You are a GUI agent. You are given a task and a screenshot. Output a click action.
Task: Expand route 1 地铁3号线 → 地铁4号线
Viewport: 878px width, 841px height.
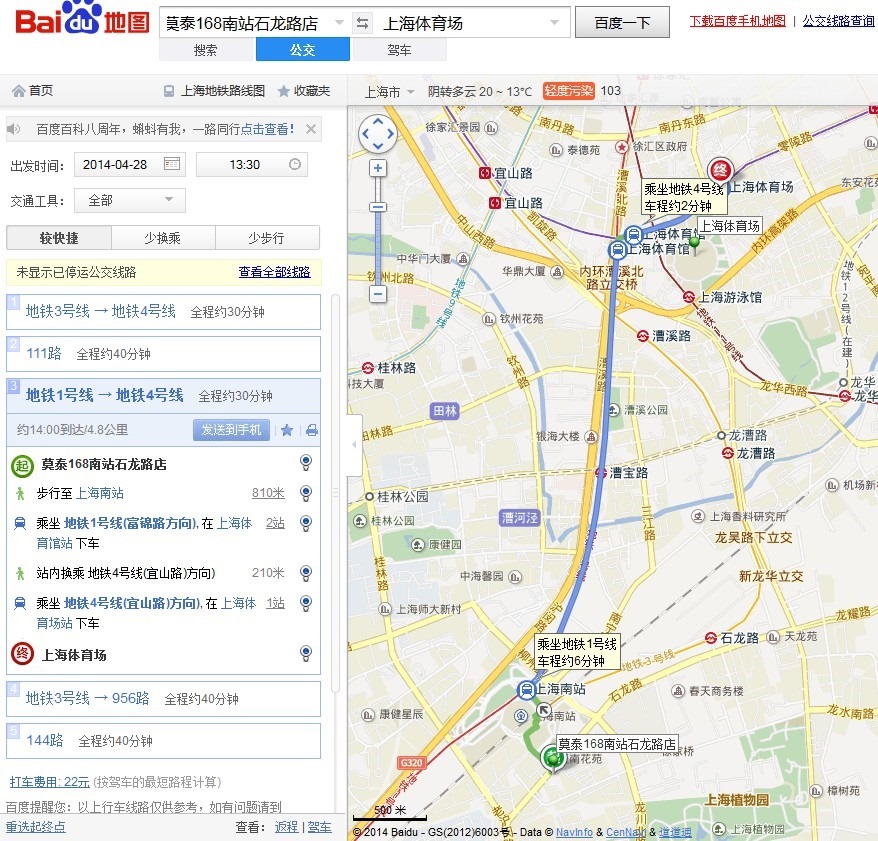pyautogui.click(x=164, y=312)
